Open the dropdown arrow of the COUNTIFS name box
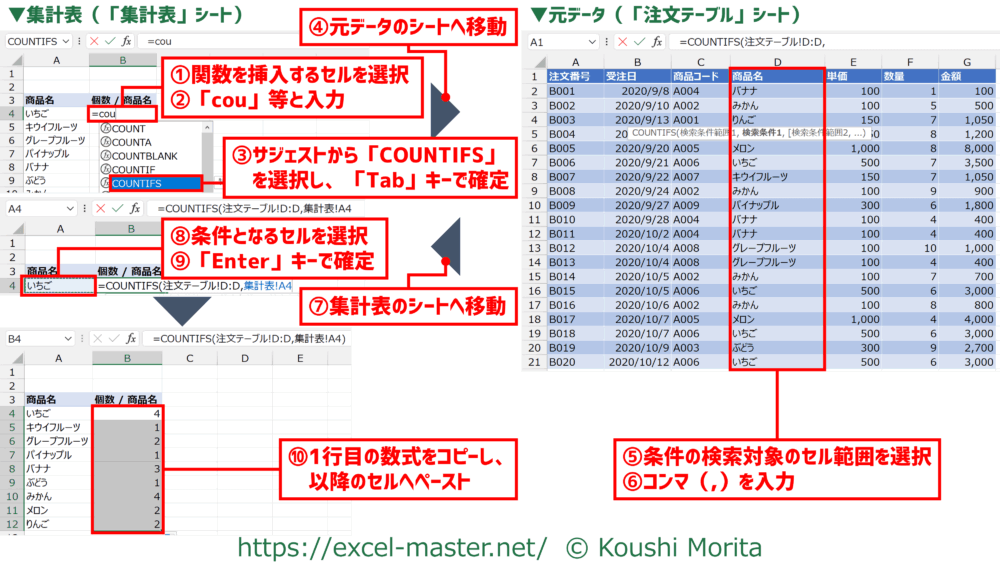Screen dimensions: 1000x563 tap(65, 41)
